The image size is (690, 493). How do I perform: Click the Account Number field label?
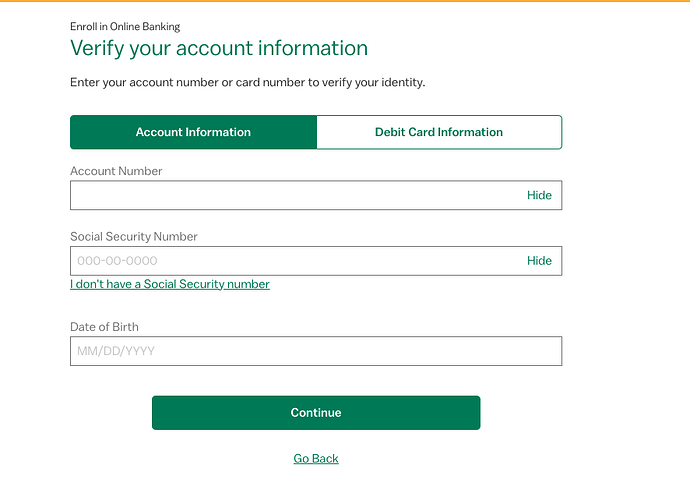click(x=116, y=171)
